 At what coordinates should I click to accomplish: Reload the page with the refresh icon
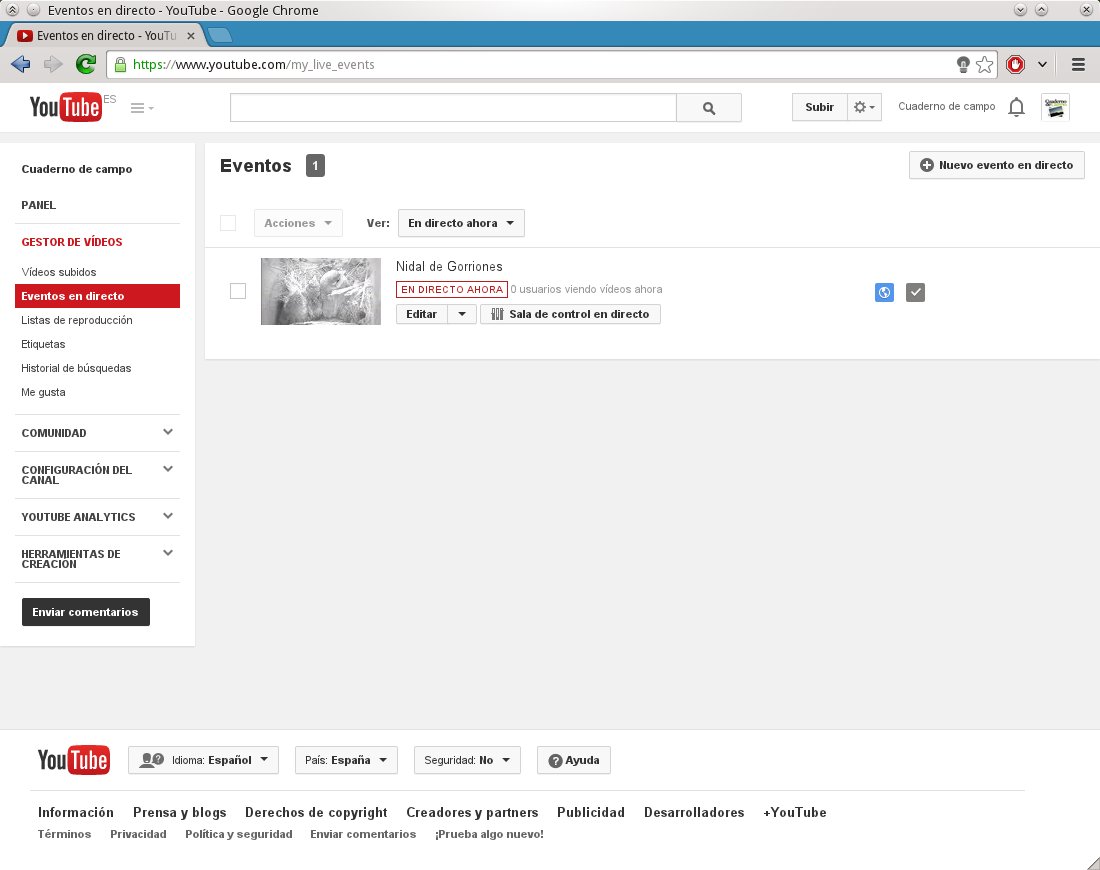point(86,65)
